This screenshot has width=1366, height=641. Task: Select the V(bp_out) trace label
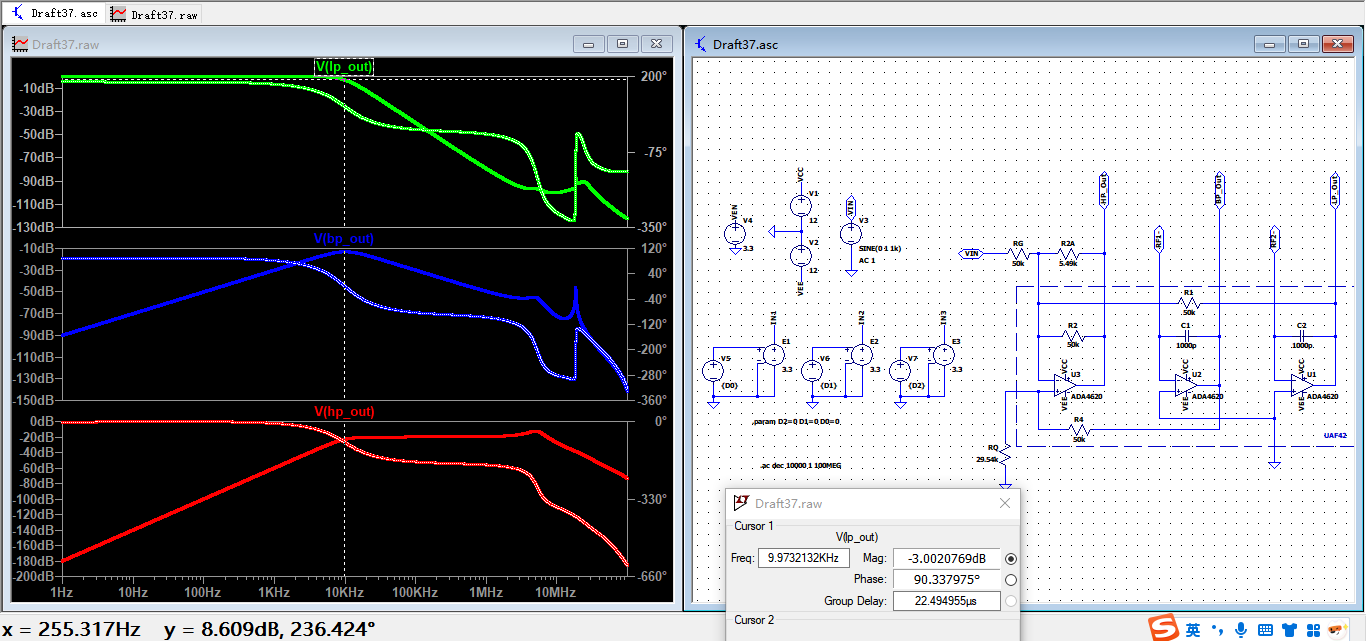(344, 239)
